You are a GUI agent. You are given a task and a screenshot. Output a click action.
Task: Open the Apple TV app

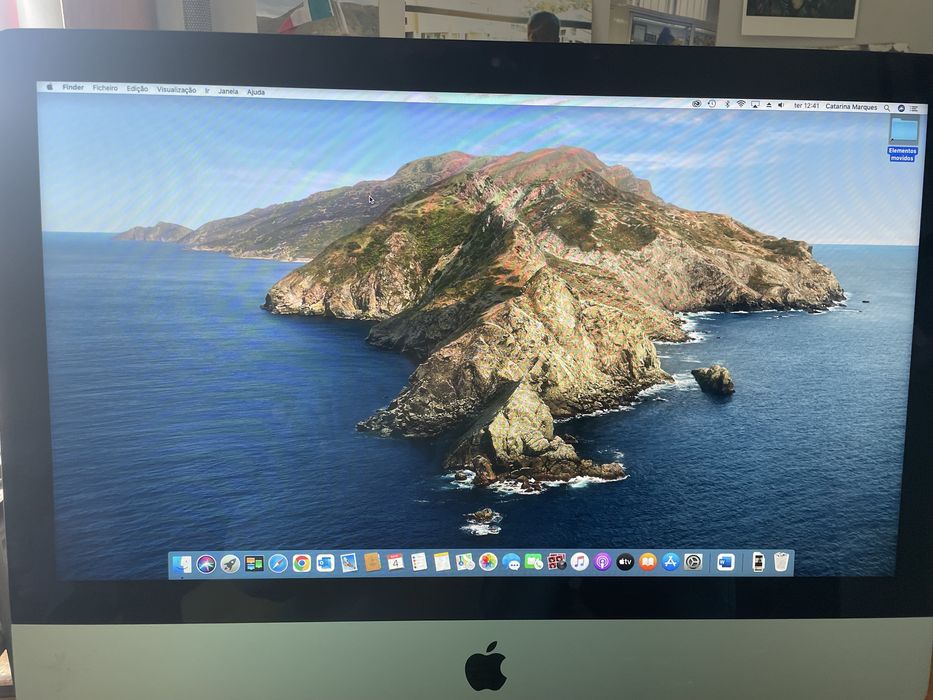pos(625,562)
